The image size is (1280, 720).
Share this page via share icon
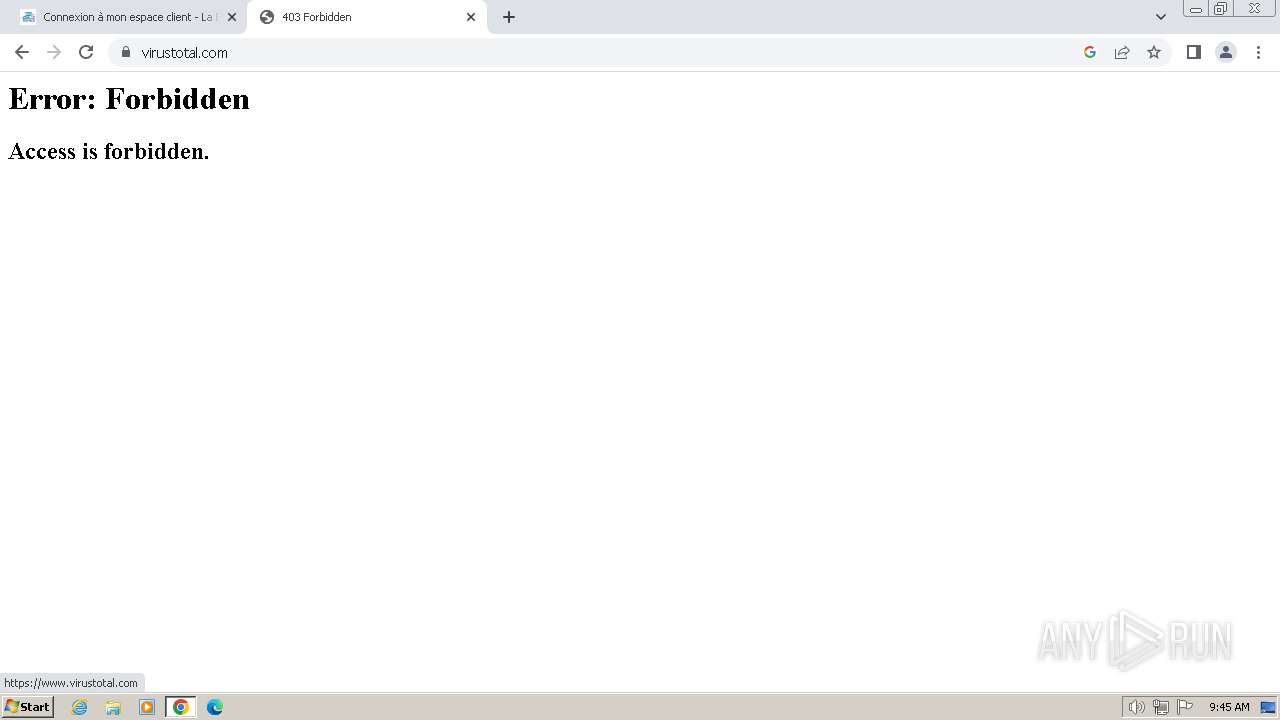1122,52
